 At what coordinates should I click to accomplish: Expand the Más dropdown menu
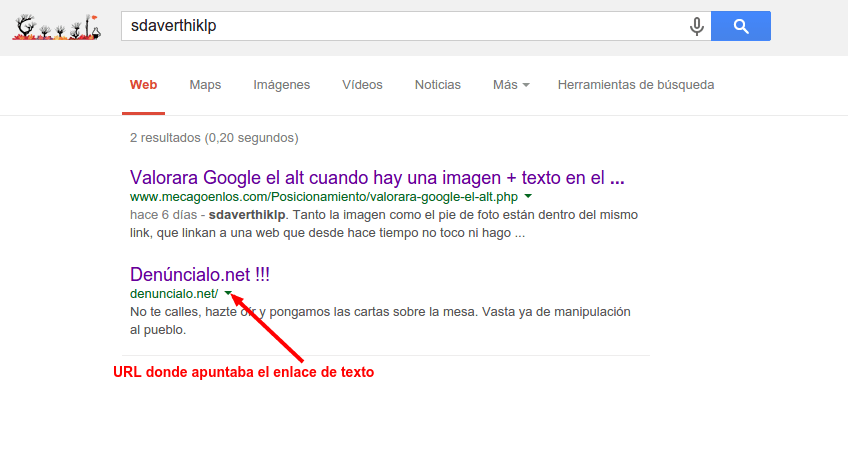tap(511, 85)
